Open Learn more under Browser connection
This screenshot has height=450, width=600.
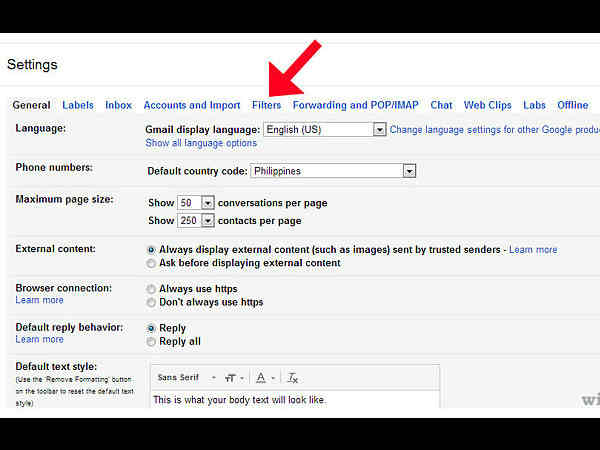(39, 300)
